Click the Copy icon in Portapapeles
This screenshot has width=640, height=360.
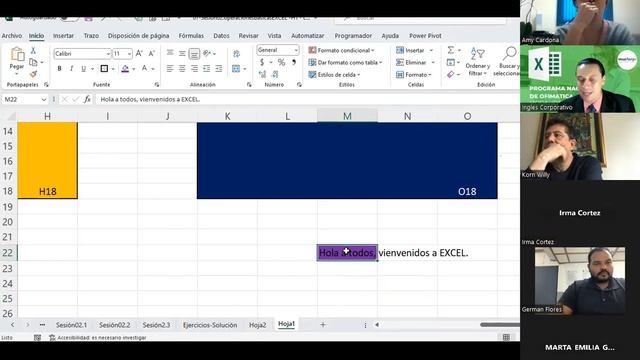pos(33,62)
